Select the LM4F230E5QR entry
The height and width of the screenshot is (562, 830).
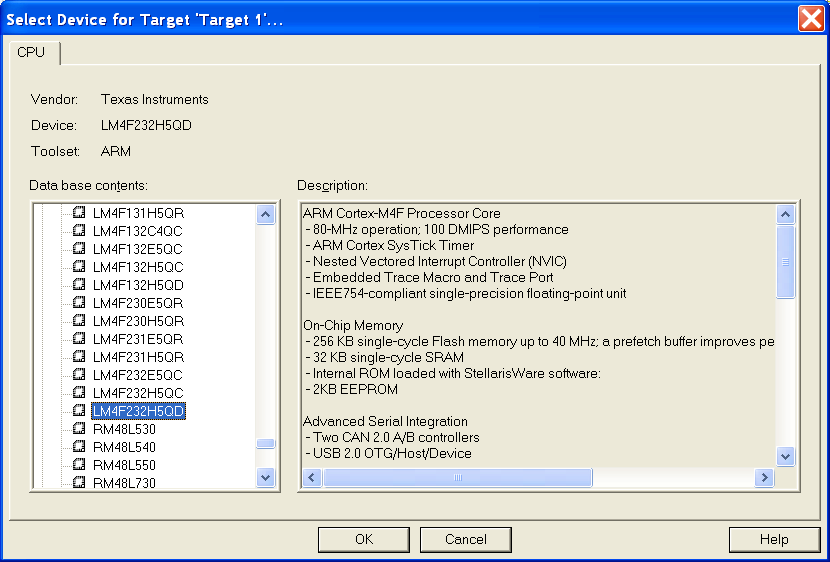pyautogui.click(x=138, y=303)
